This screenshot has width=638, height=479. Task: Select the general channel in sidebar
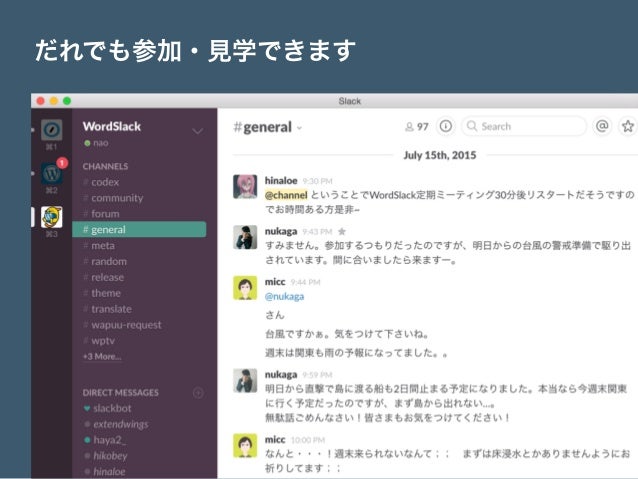[139, 230]
